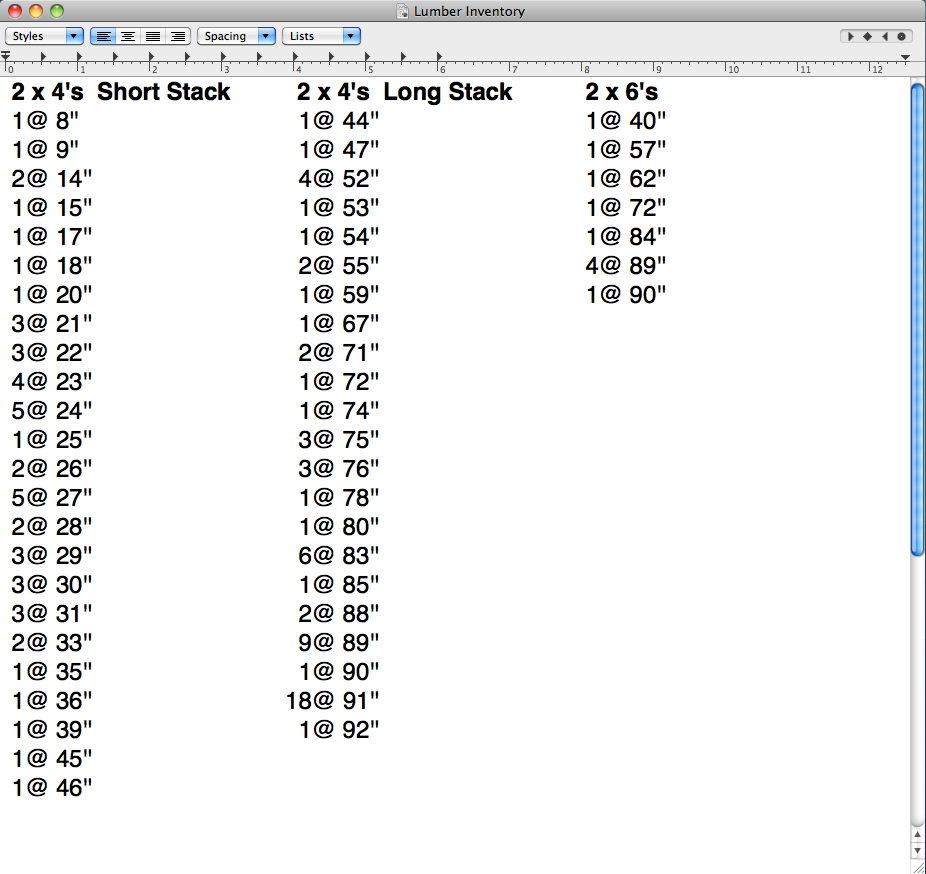
Task: Place cursor on the line 3@ 75"
Action: click(x=338, y=440)
